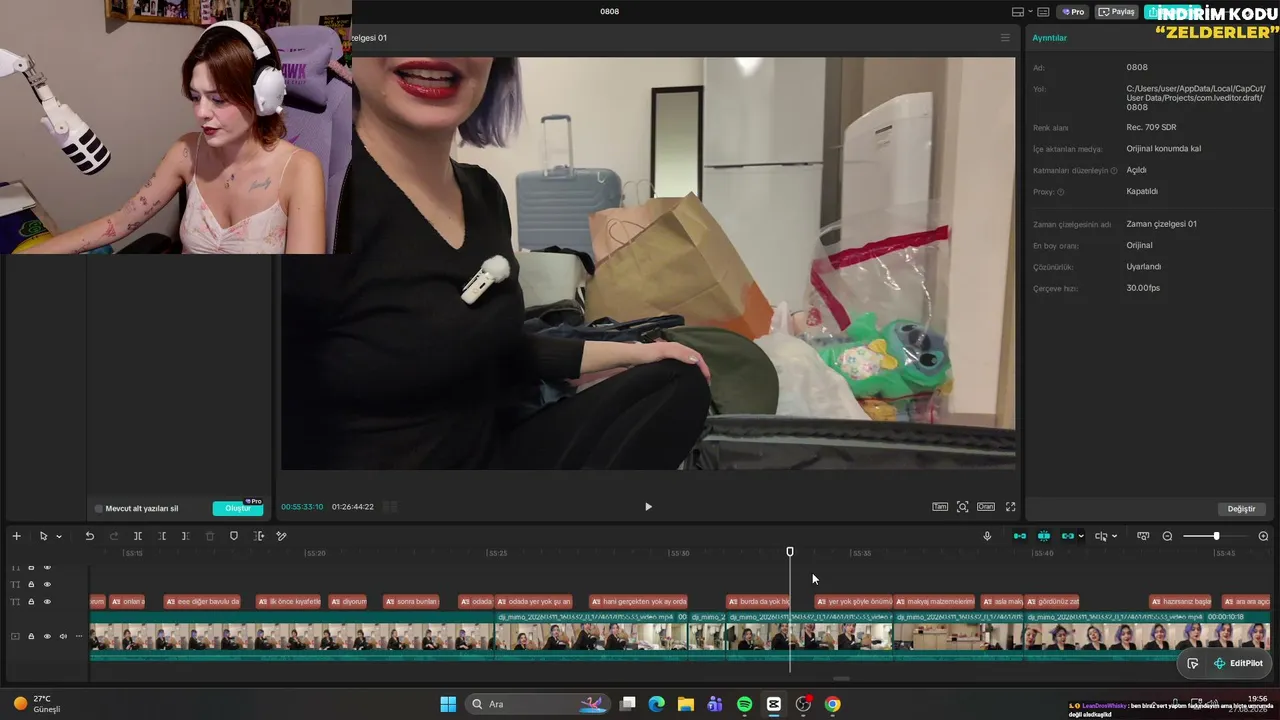Add a new track with the plus icon
This screenshot has height=720, width=1280.
pos(16,536)
